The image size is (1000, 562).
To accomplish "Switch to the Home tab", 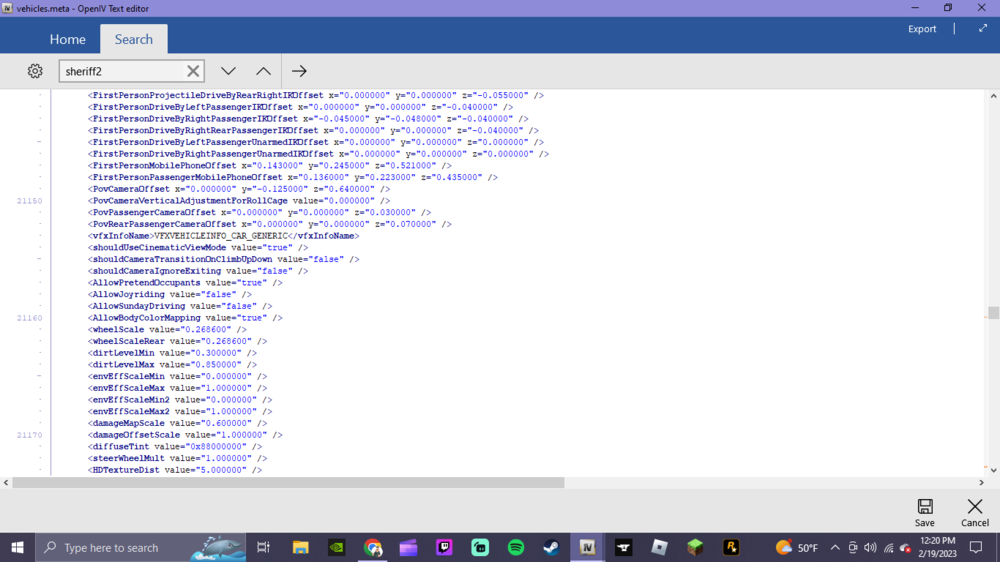I will point(68,39).
